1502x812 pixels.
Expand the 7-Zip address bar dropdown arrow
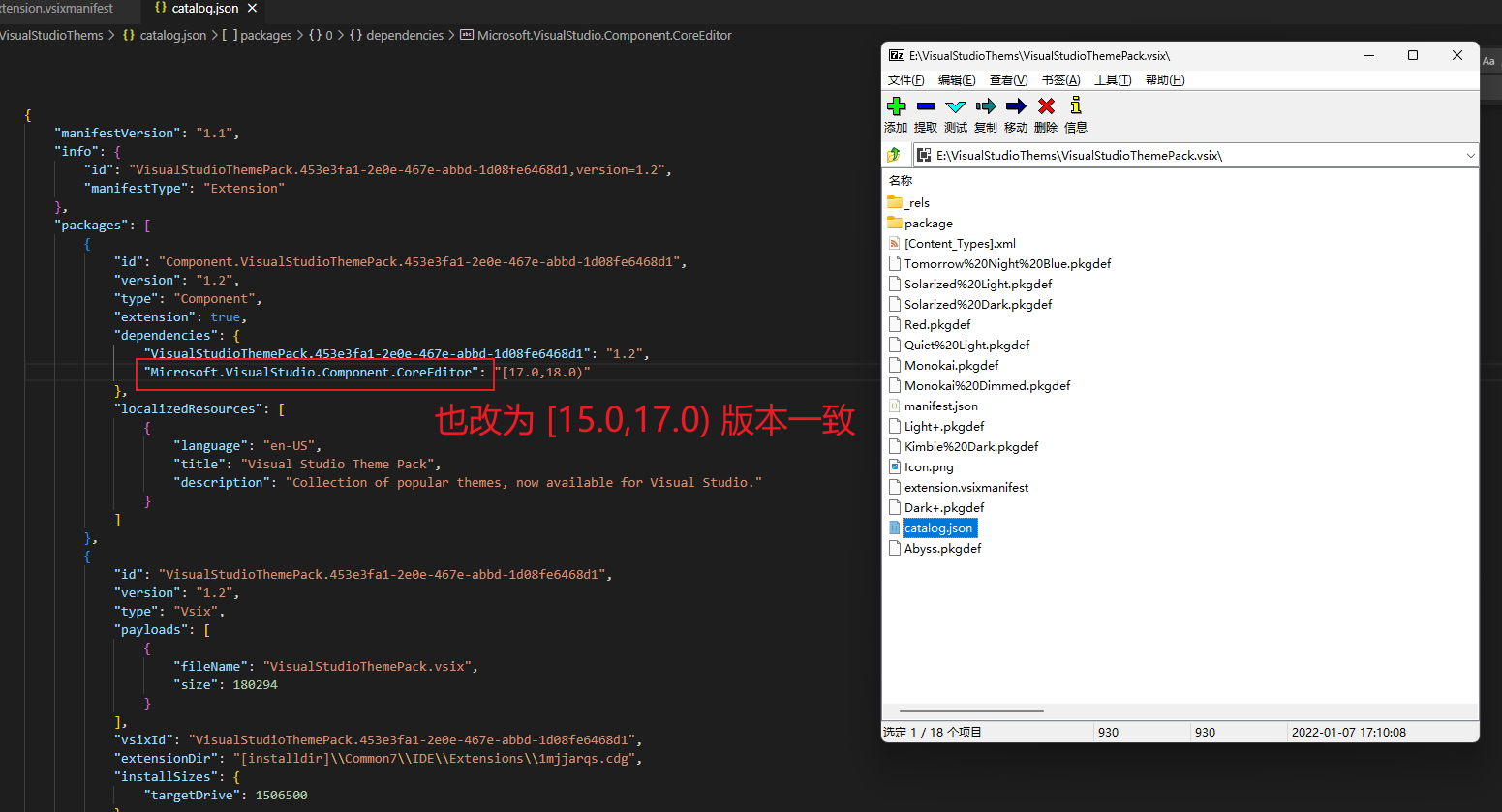[x=1470, y=155]
